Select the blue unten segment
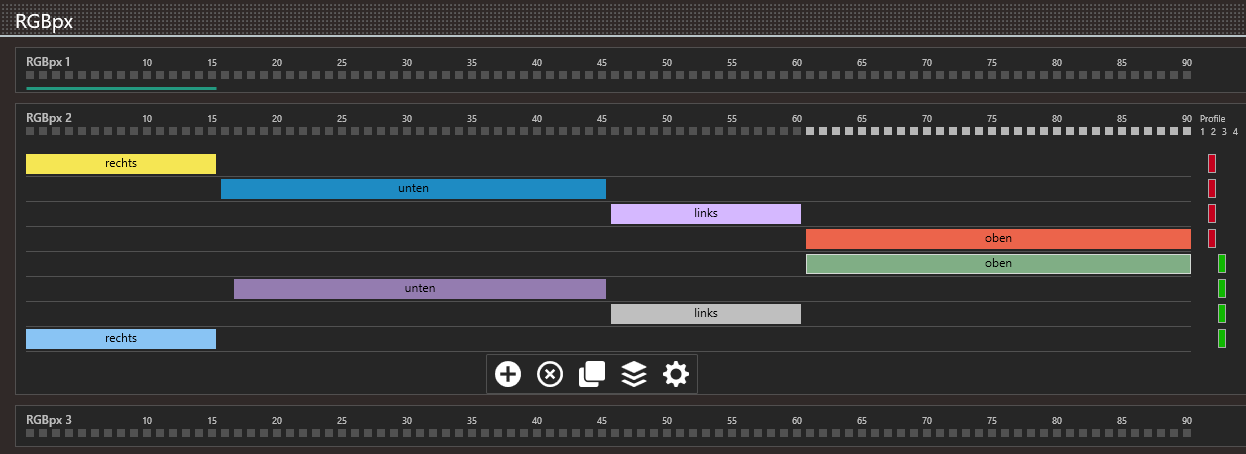The width and height of the screenshot is (1246, 454). point(413,189)
